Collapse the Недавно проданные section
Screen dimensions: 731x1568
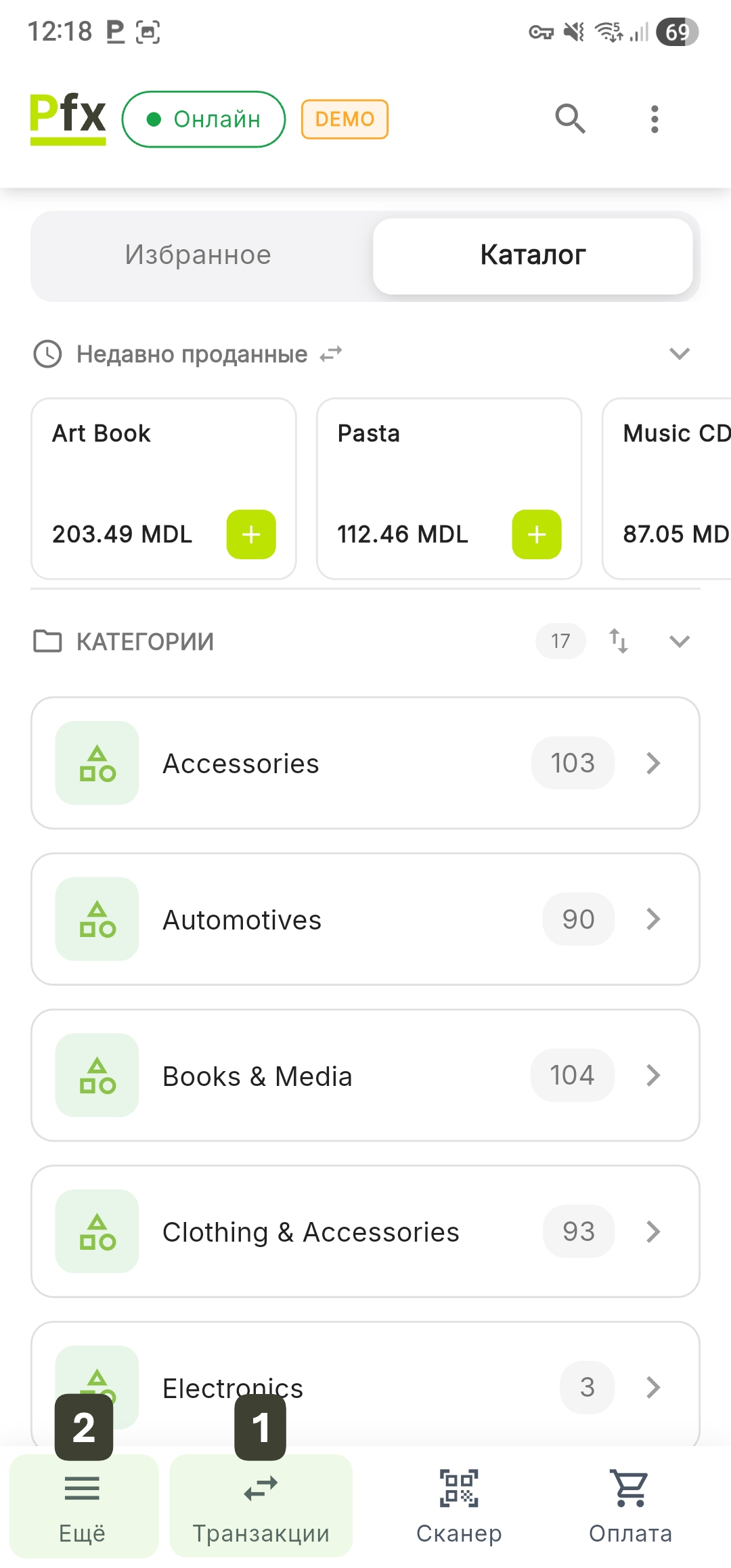(679, 354)
